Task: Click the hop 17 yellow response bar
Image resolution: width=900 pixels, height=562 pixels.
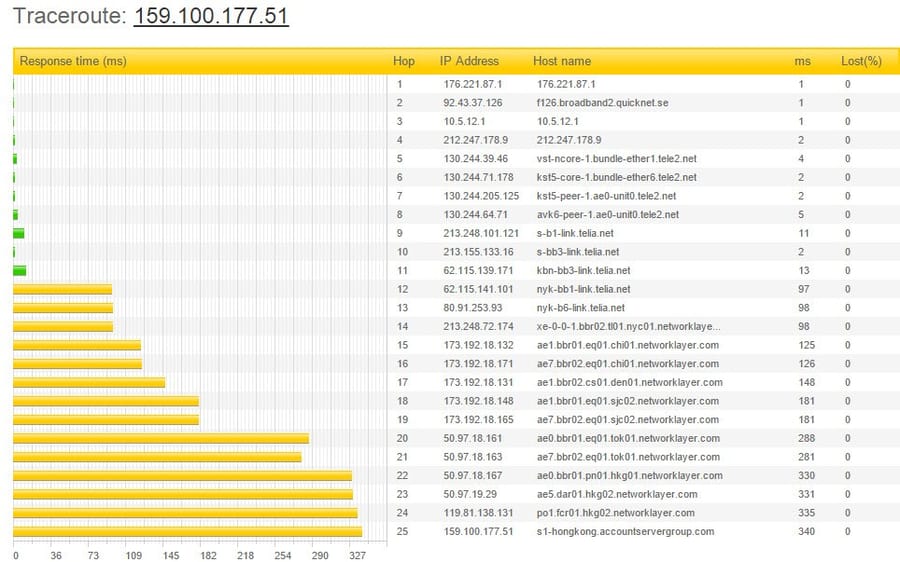Action: tap(89, 383)
